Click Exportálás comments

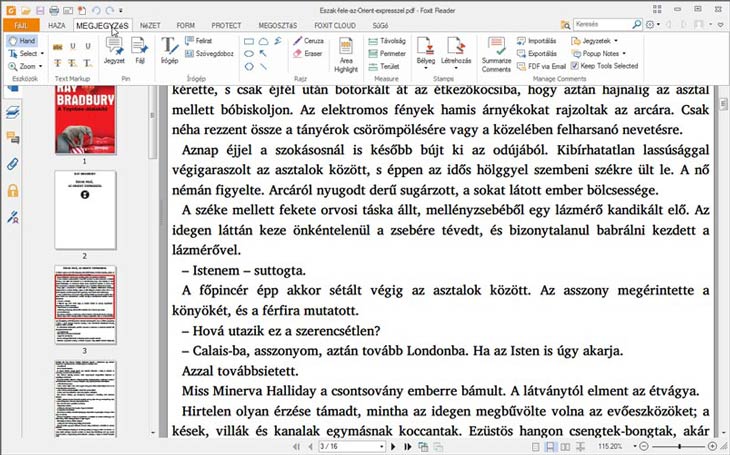pyautogui.click(x=536, y=54)
